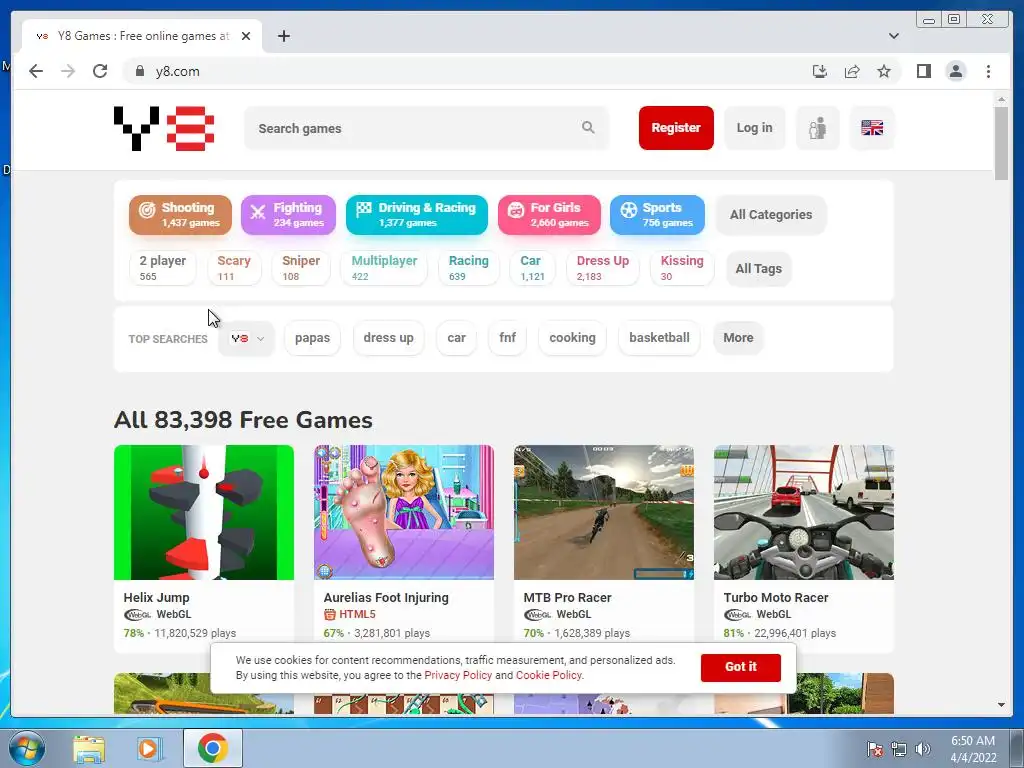Select the Multiplayer tag

tap(384, 268)
